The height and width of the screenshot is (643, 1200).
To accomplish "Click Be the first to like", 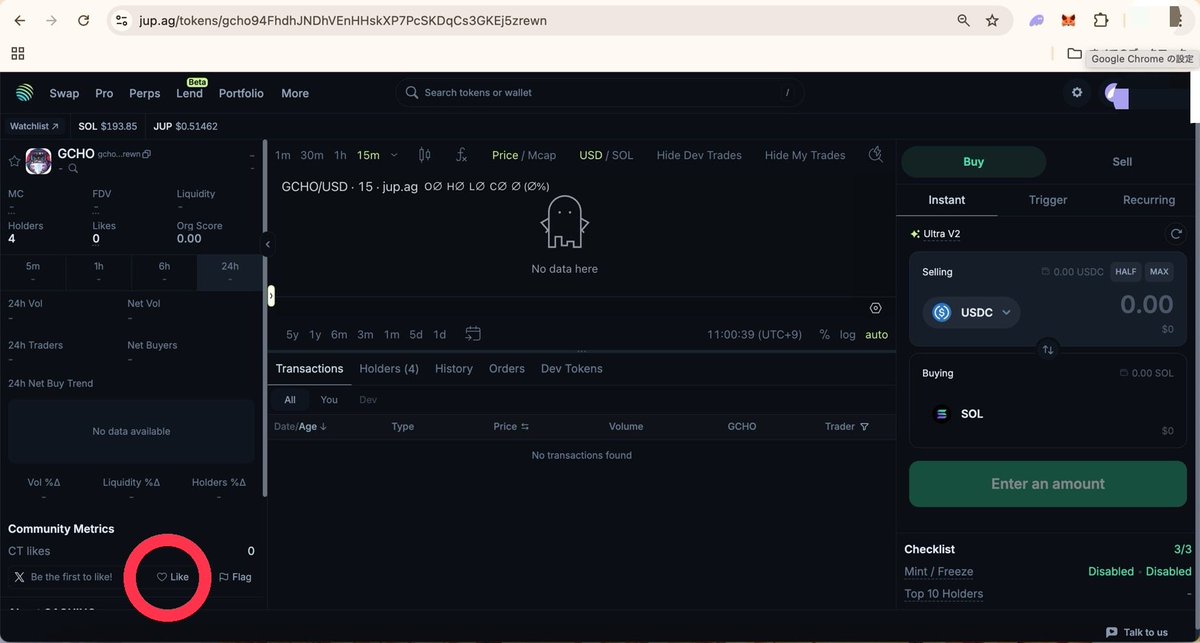I will (64, 577).
